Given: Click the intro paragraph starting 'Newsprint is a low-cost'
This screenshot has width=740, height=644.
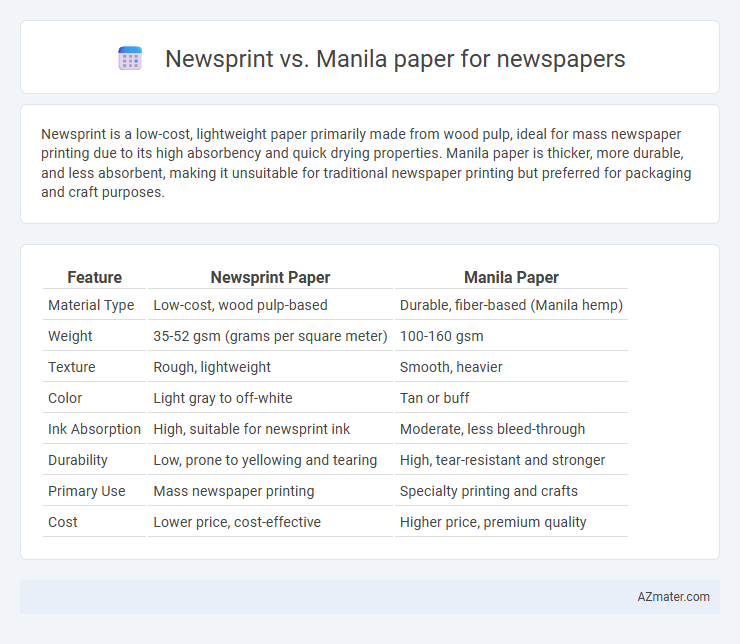Looking at the screenshot, I should pos(366,163).
